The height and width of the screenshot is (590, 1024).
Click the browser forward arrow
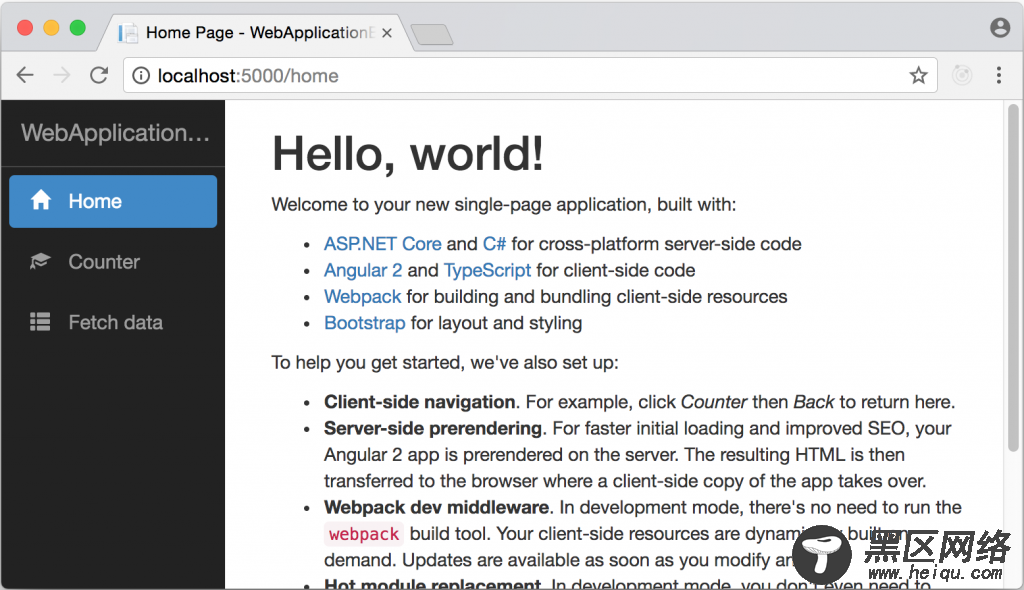point(61,75)
